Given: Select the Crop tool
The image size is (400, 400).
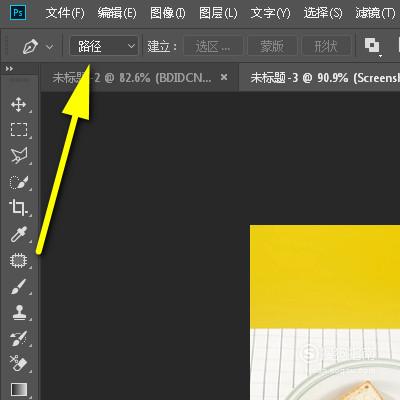Looking at the screenshot, I should coord(18,208).
